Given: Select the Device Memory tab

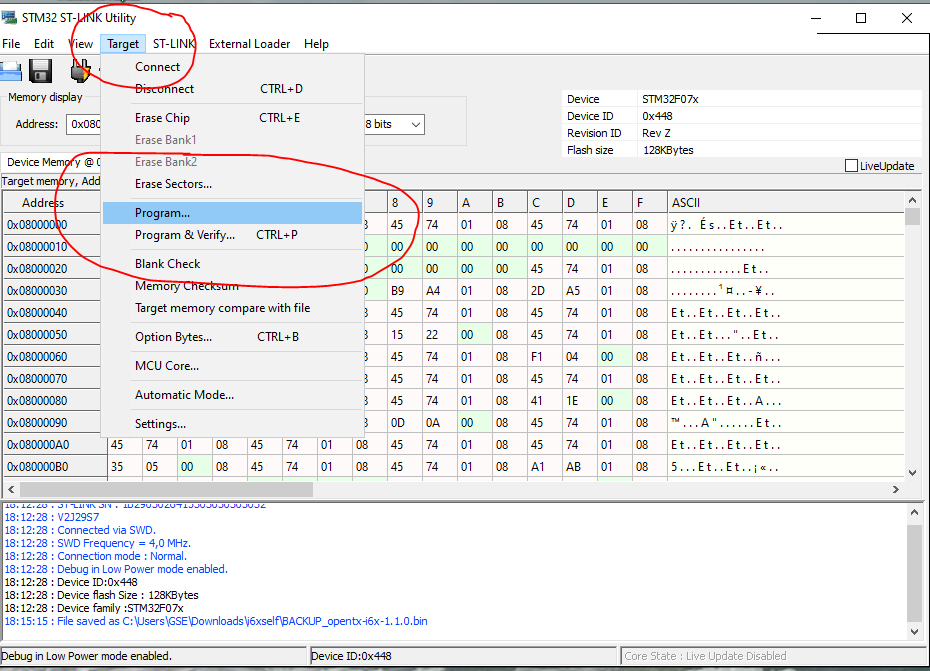Looking at the screenshot, I should point(52,162).
